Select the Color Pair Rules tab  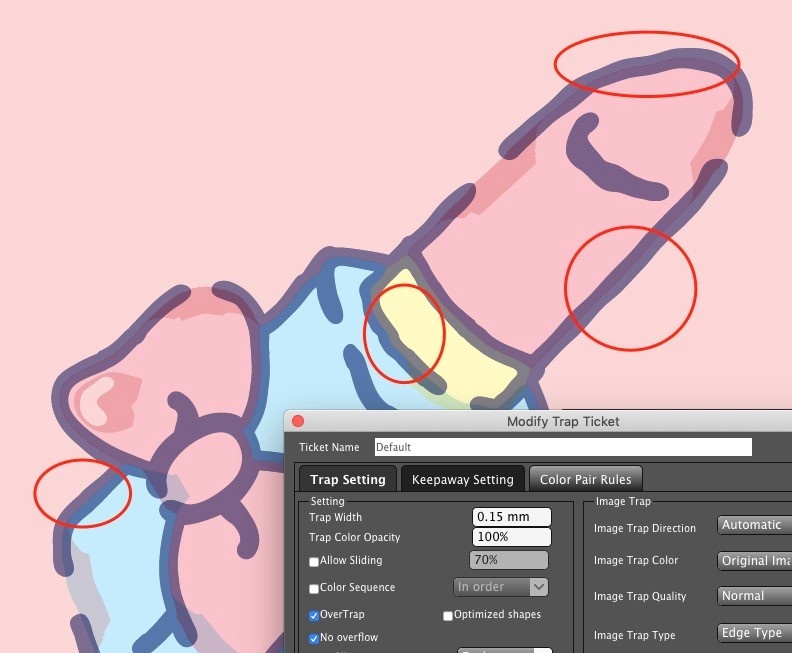point(585,479)
